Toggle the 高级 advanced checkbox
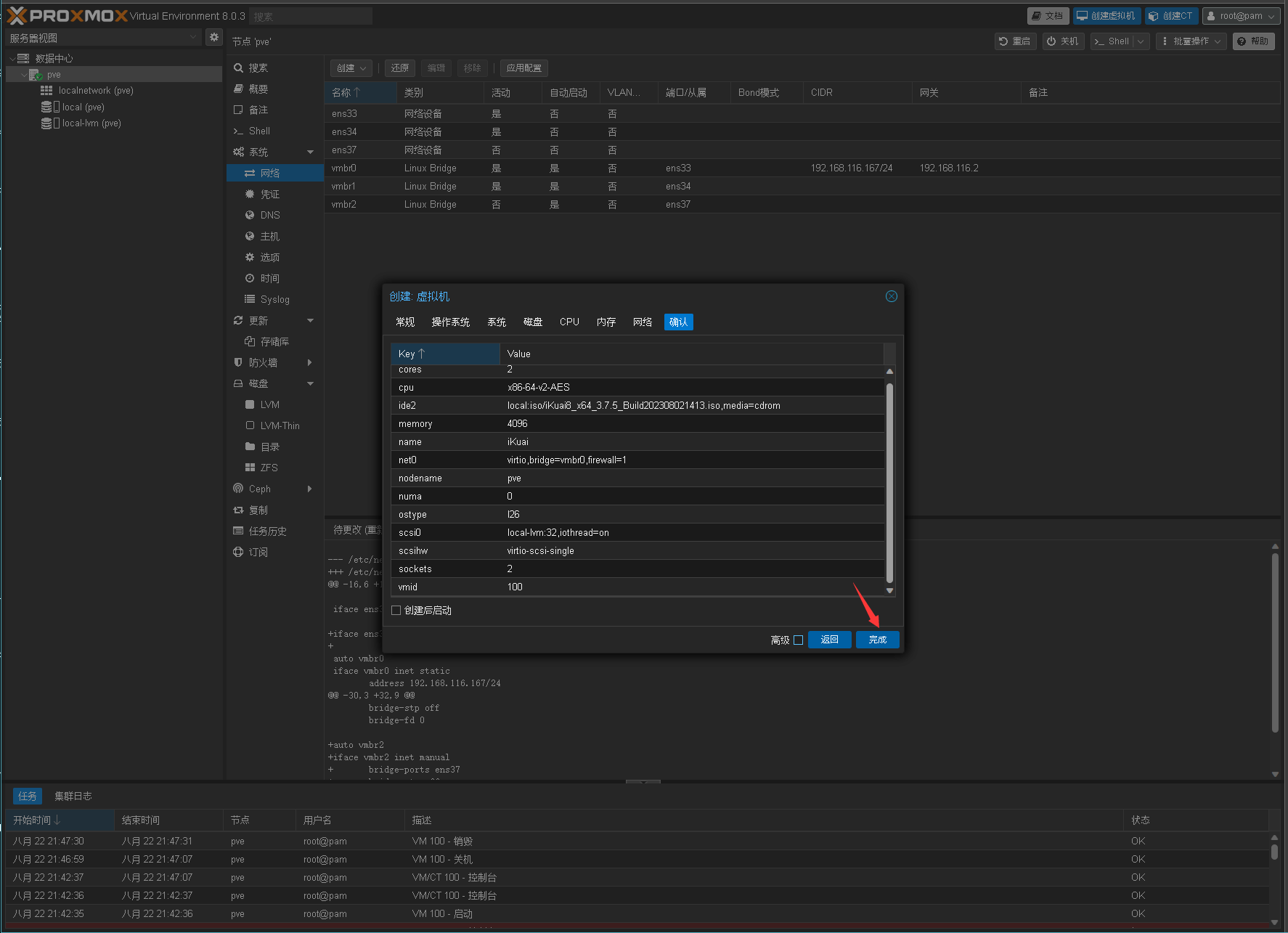Screen dimensions: 1288x933 tap(798, 640)
